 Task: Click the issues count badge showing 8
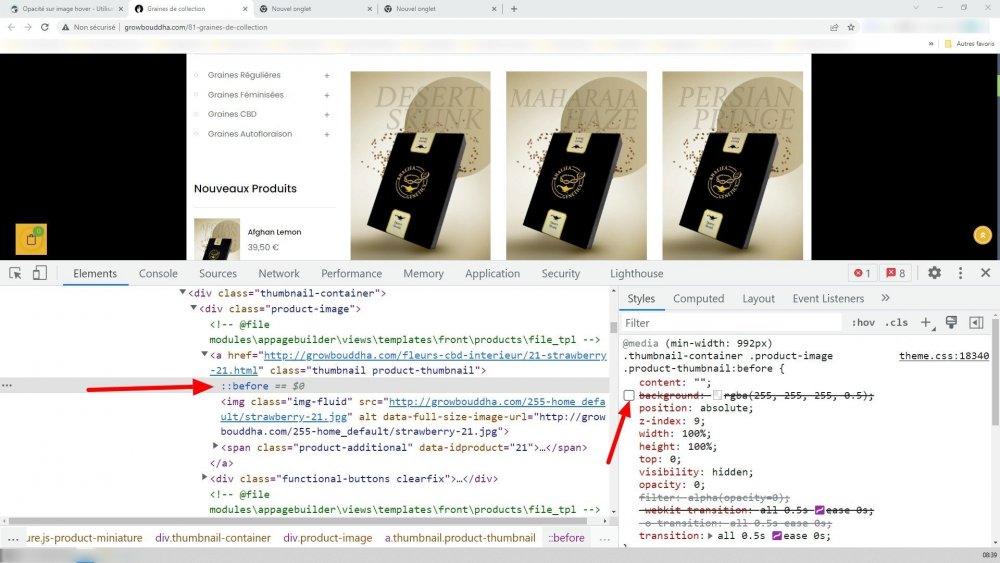coord(895,274)
